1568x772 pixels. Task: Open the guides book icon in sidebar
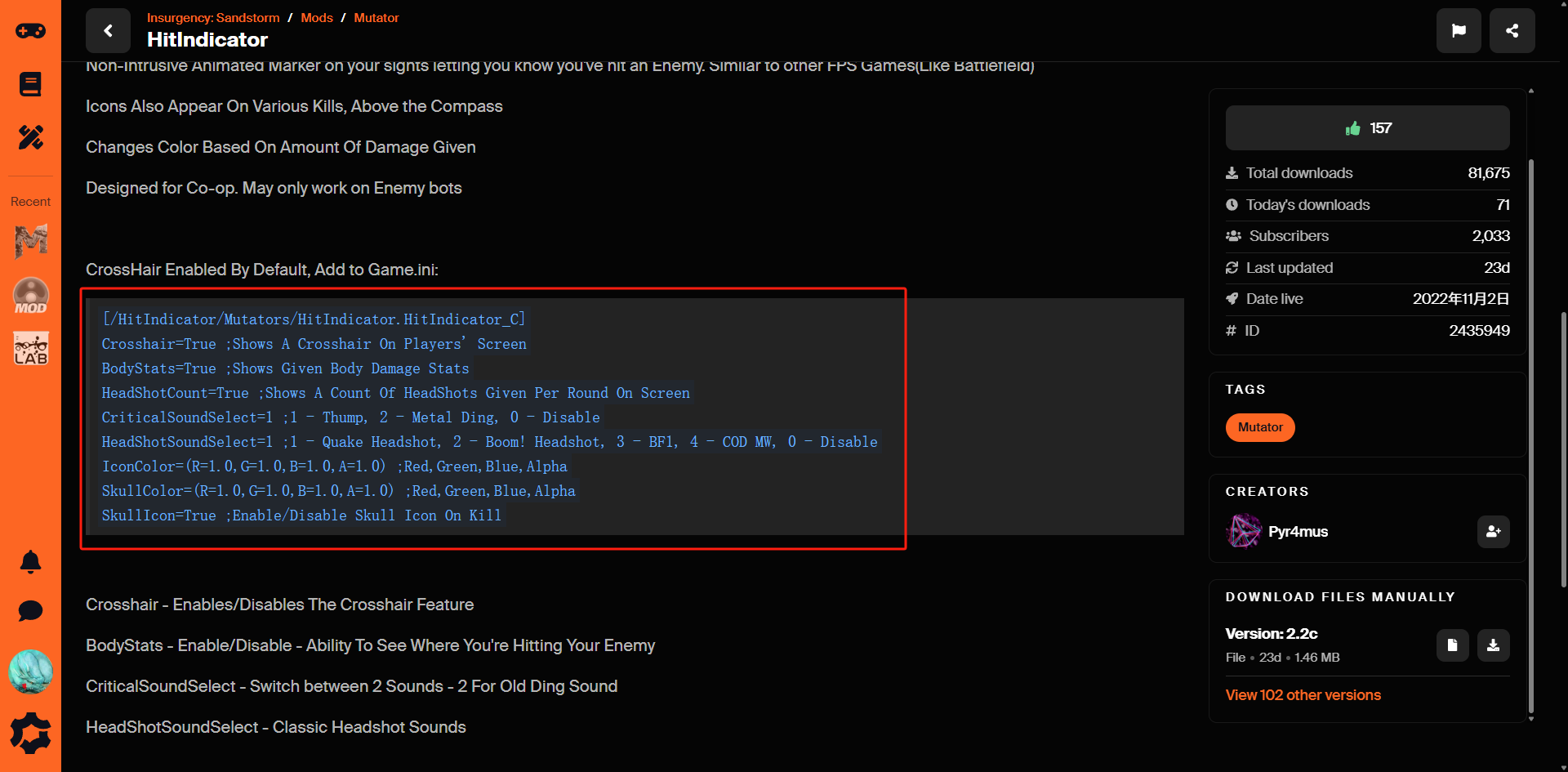click(x=30, y=84)
